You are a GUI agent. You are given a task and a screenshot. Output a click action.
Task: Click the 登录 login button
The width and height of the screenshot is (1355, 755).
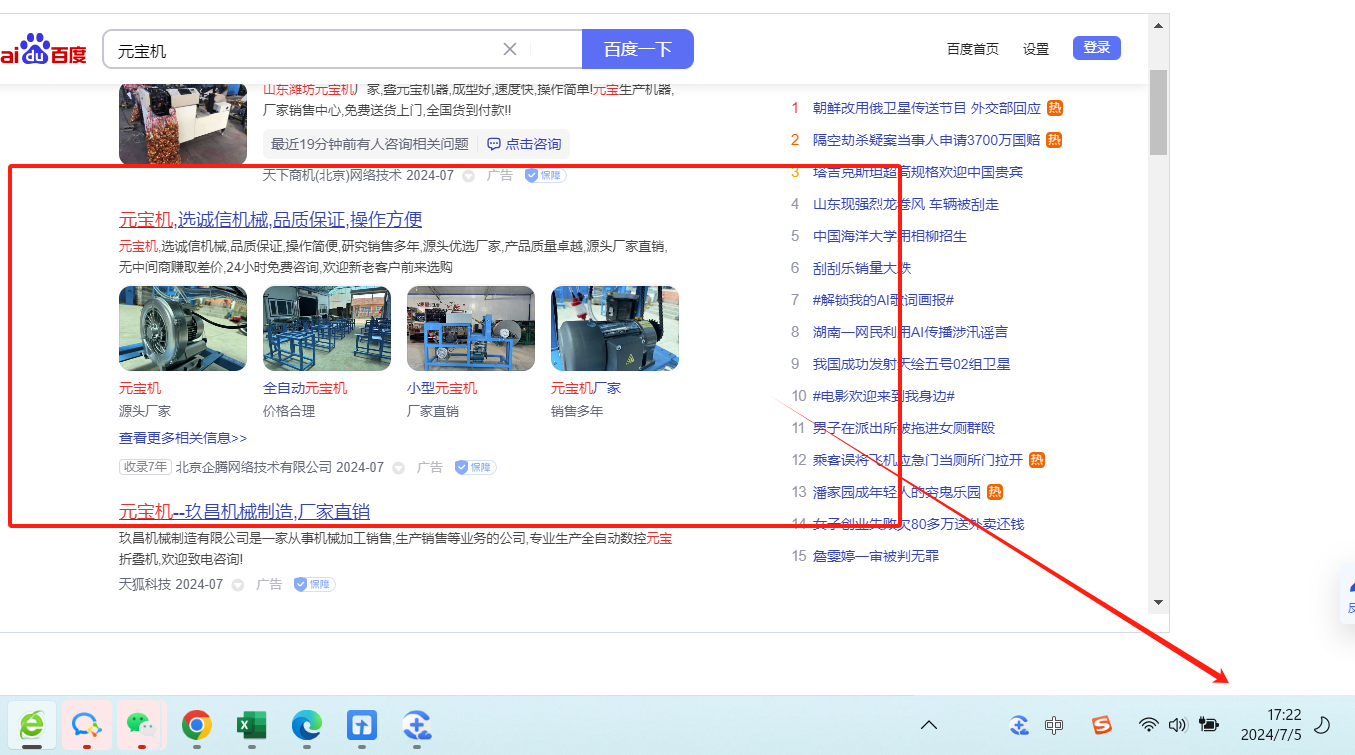coord(1097,48)
